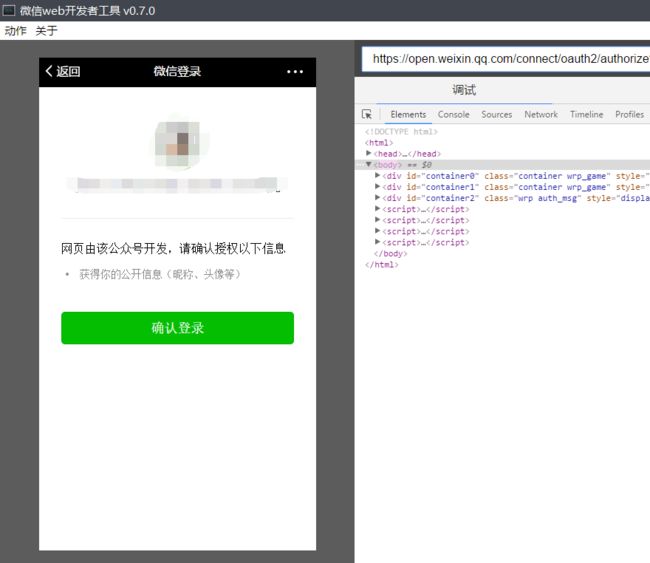Click the app icon in title bar
Viewport: 650px width, 563px height.
click(x=8, y=10)
